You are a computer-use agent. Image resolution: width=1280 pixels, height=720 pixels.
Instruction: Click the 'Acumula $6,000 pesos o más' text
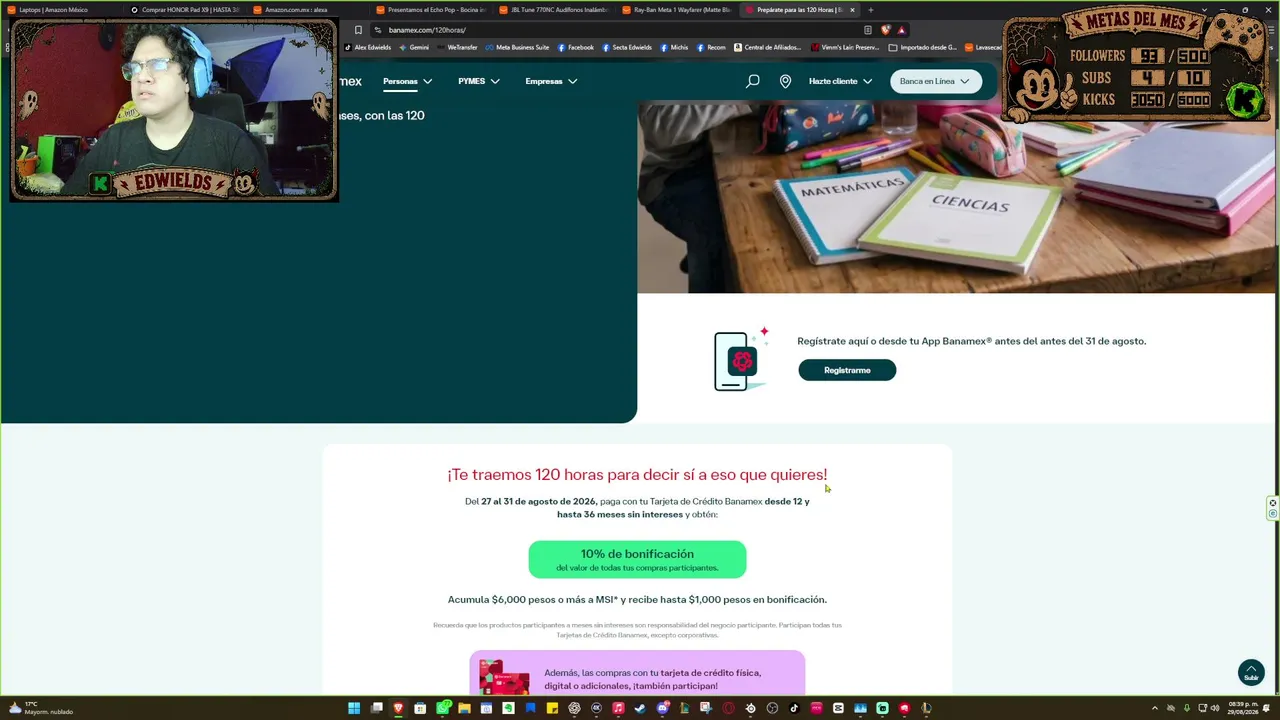coord(637,600)
